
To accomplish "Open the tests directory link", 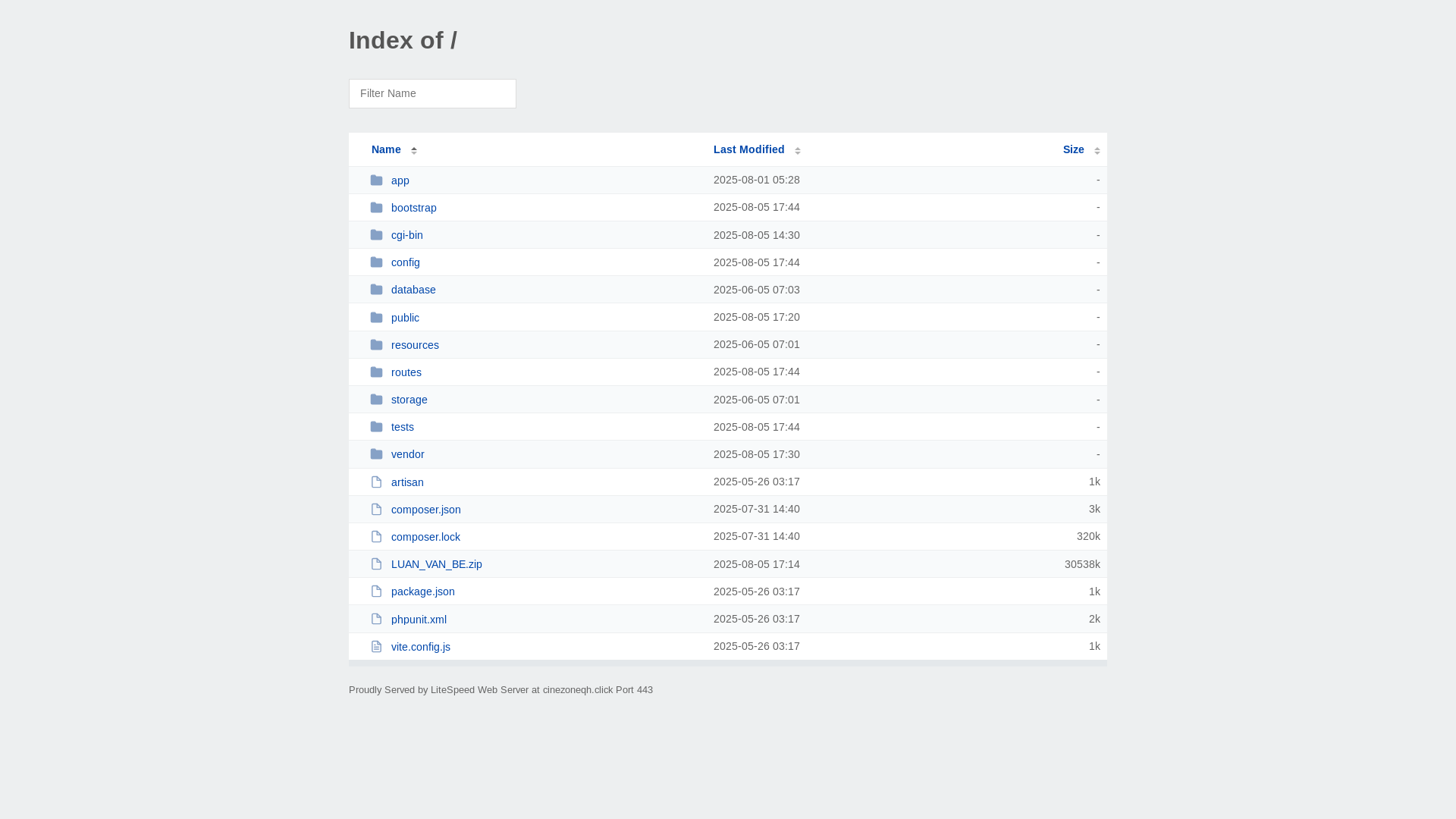I will [x=403, y=427].
